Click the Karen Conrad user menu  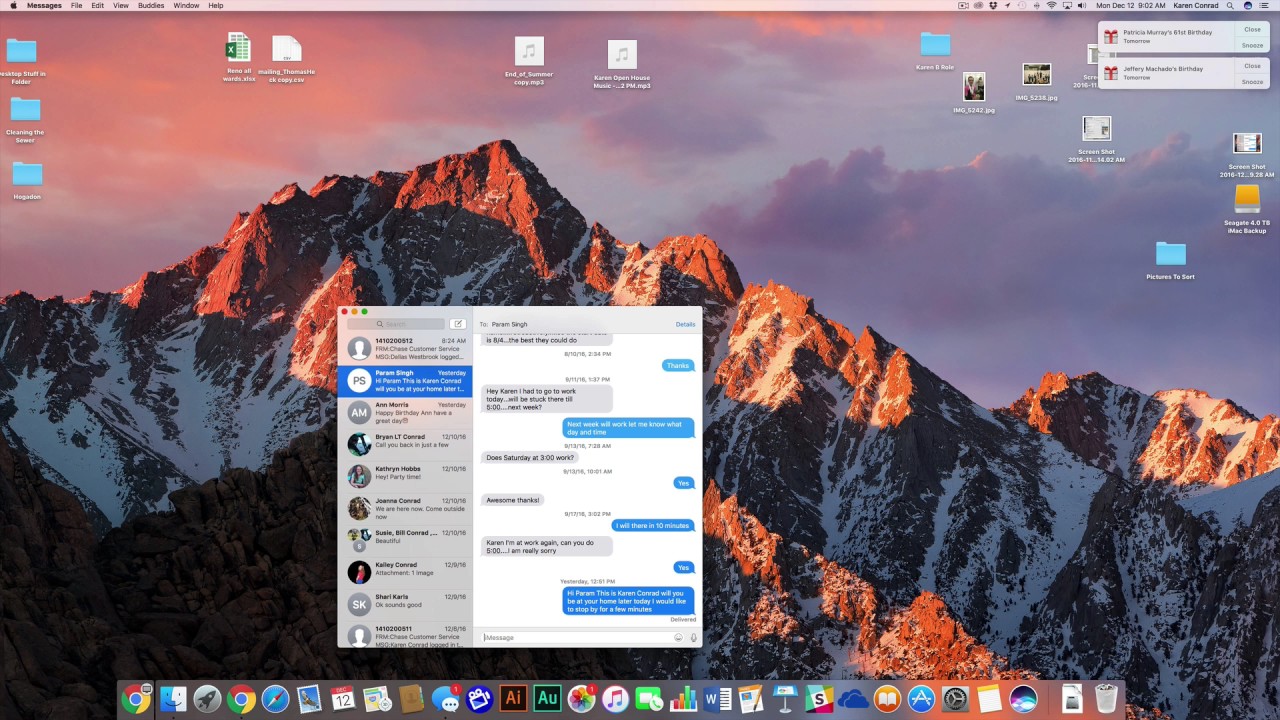(1195, 5)
